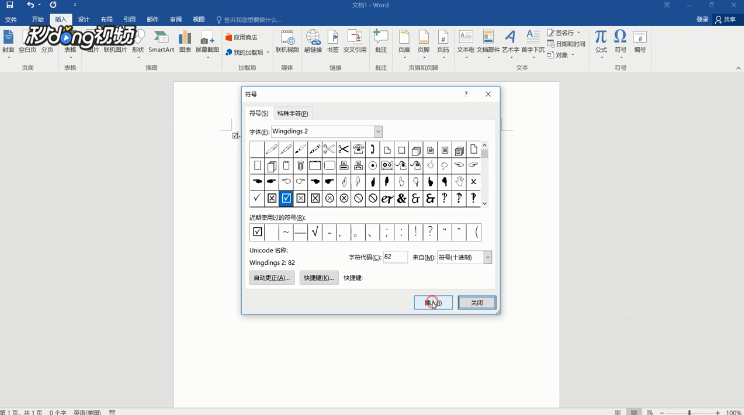Screen dimensions: 744x415
Task: Click the Insert (插入) dialog button
Action: (433, 303)
